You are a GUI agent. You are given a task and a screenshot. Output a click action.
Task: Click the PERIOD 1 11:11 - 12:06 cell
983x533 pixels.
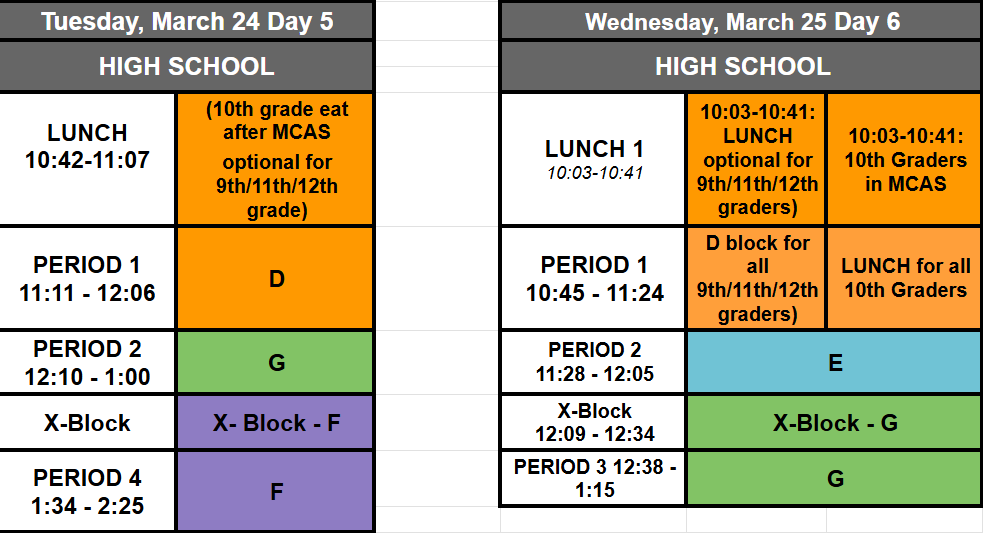click(88, 278)
